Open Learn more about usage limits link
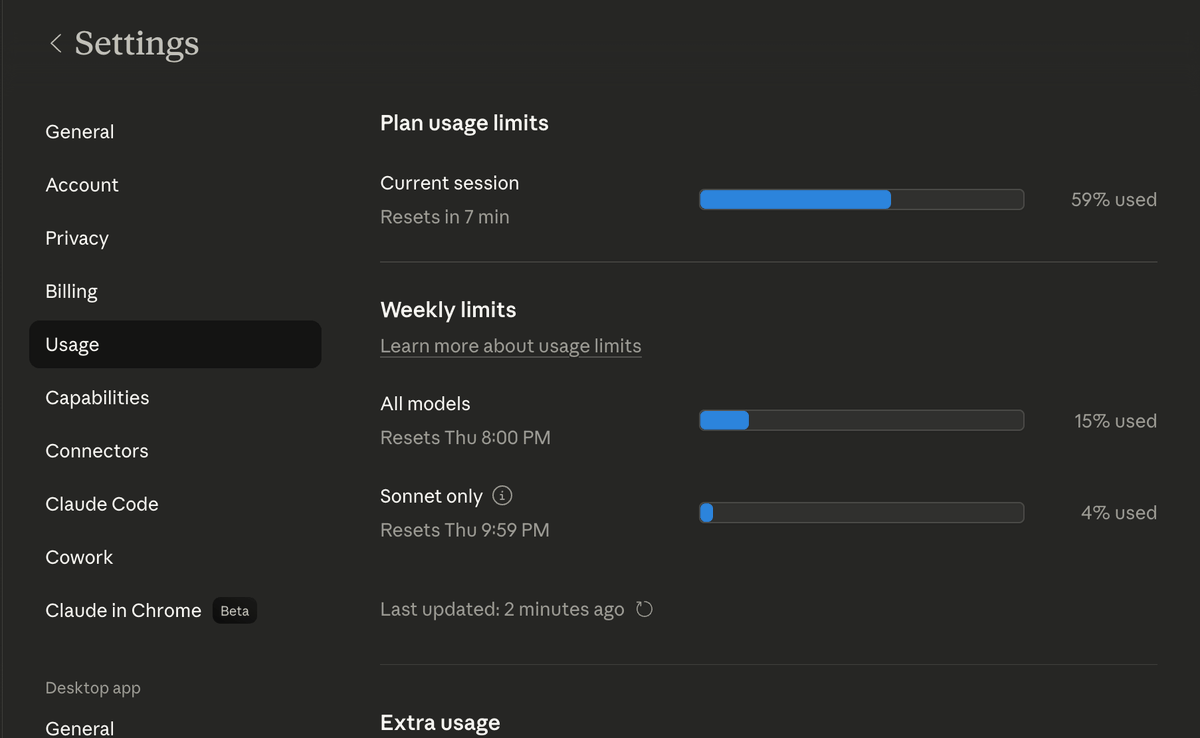 [511, 346]
